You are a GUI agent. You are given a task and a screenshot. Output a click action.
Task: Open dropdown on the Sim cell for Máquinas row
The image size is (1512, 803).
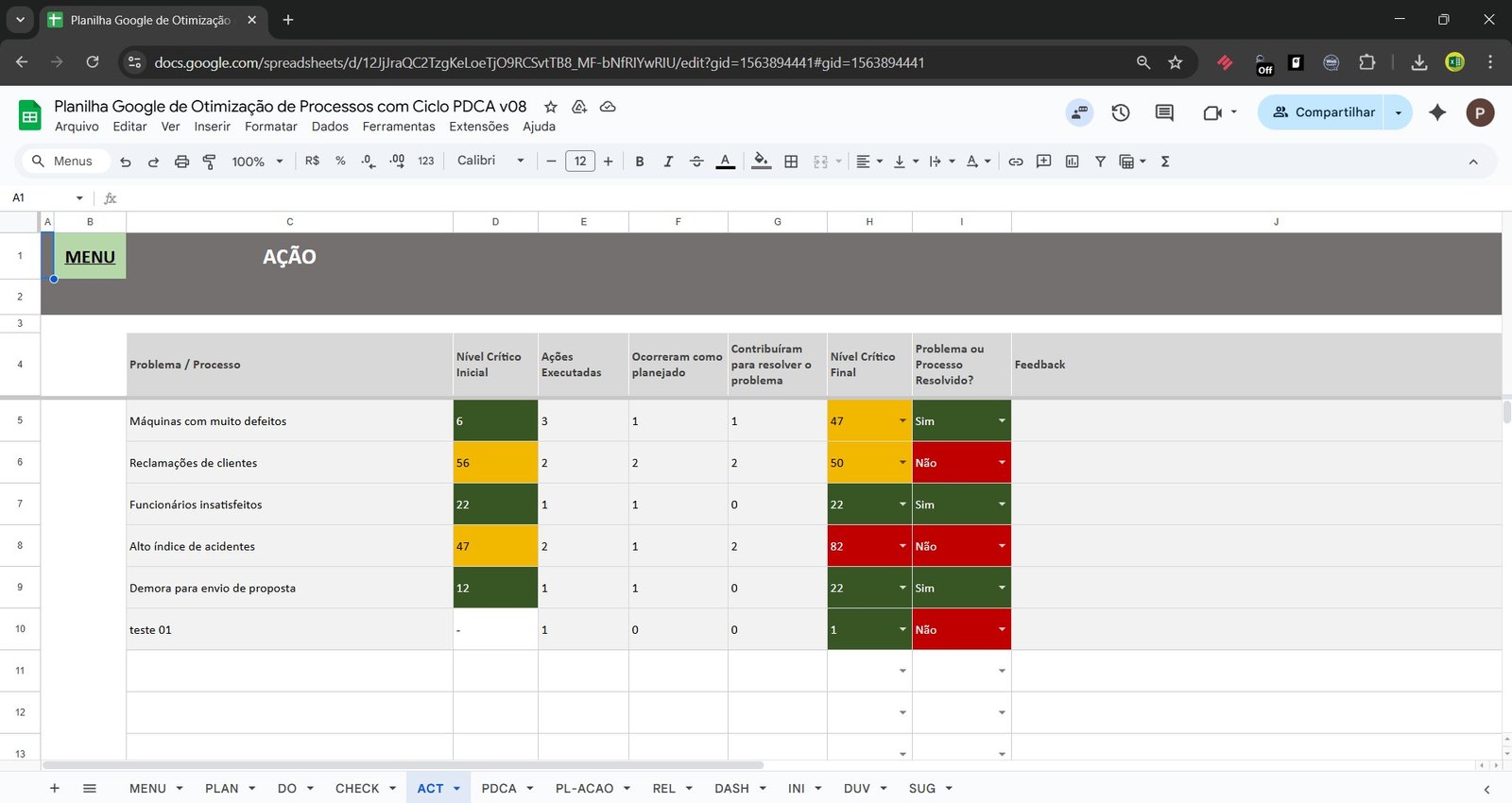1002,421
